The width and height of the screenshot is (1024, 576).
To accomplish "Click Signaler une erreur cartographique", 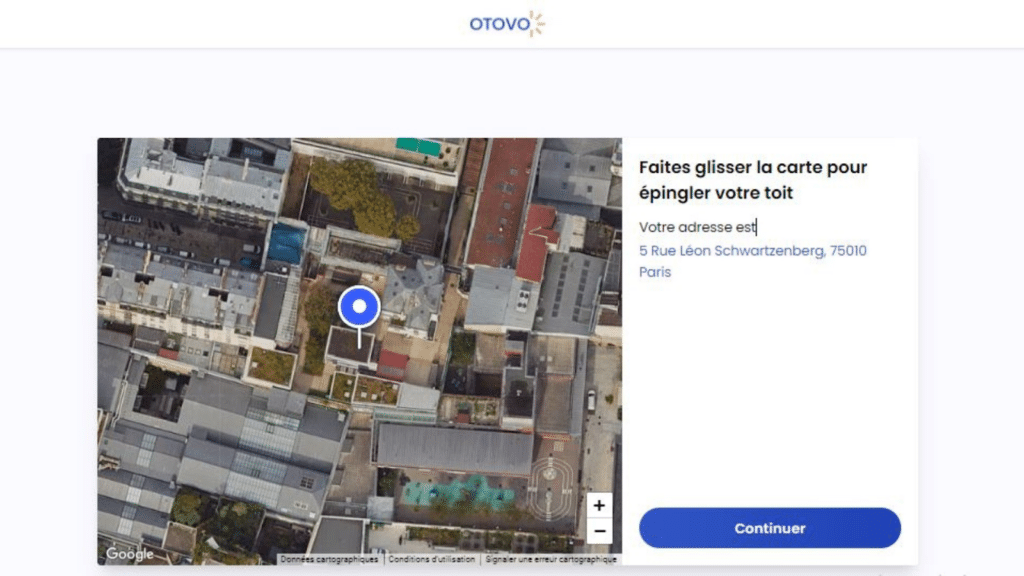I will (x=551, y=560).
